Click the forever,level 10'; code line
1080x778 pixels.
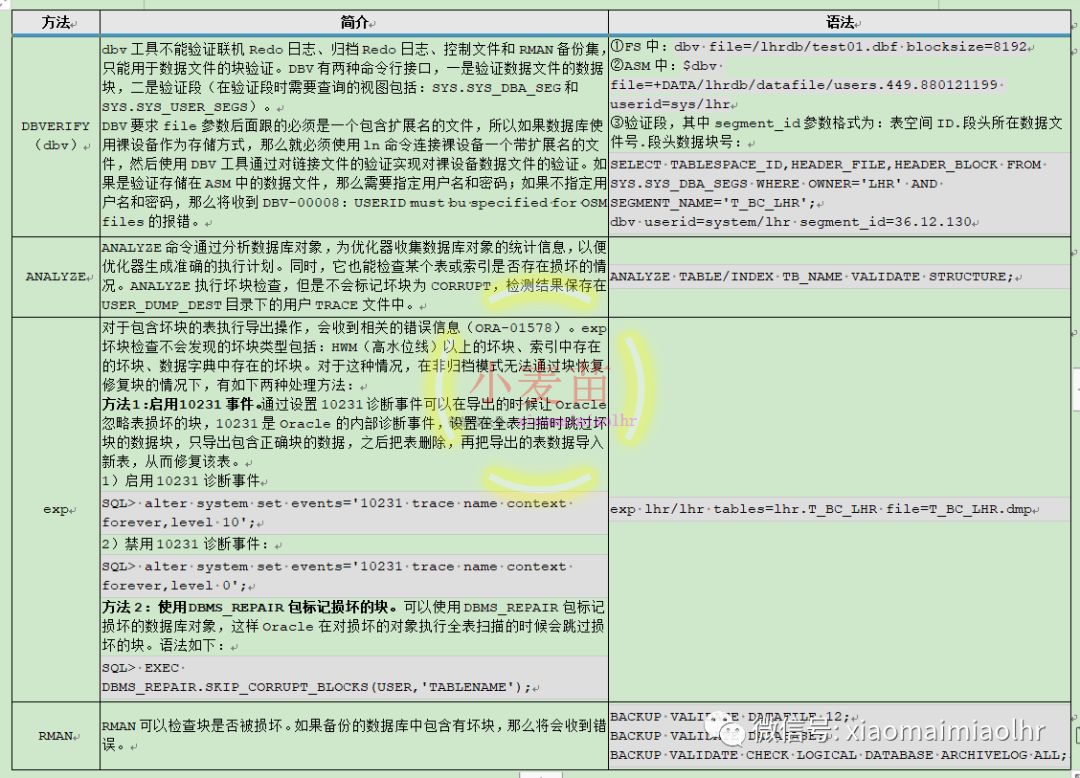pyautogui.click(x=178, y=523)
